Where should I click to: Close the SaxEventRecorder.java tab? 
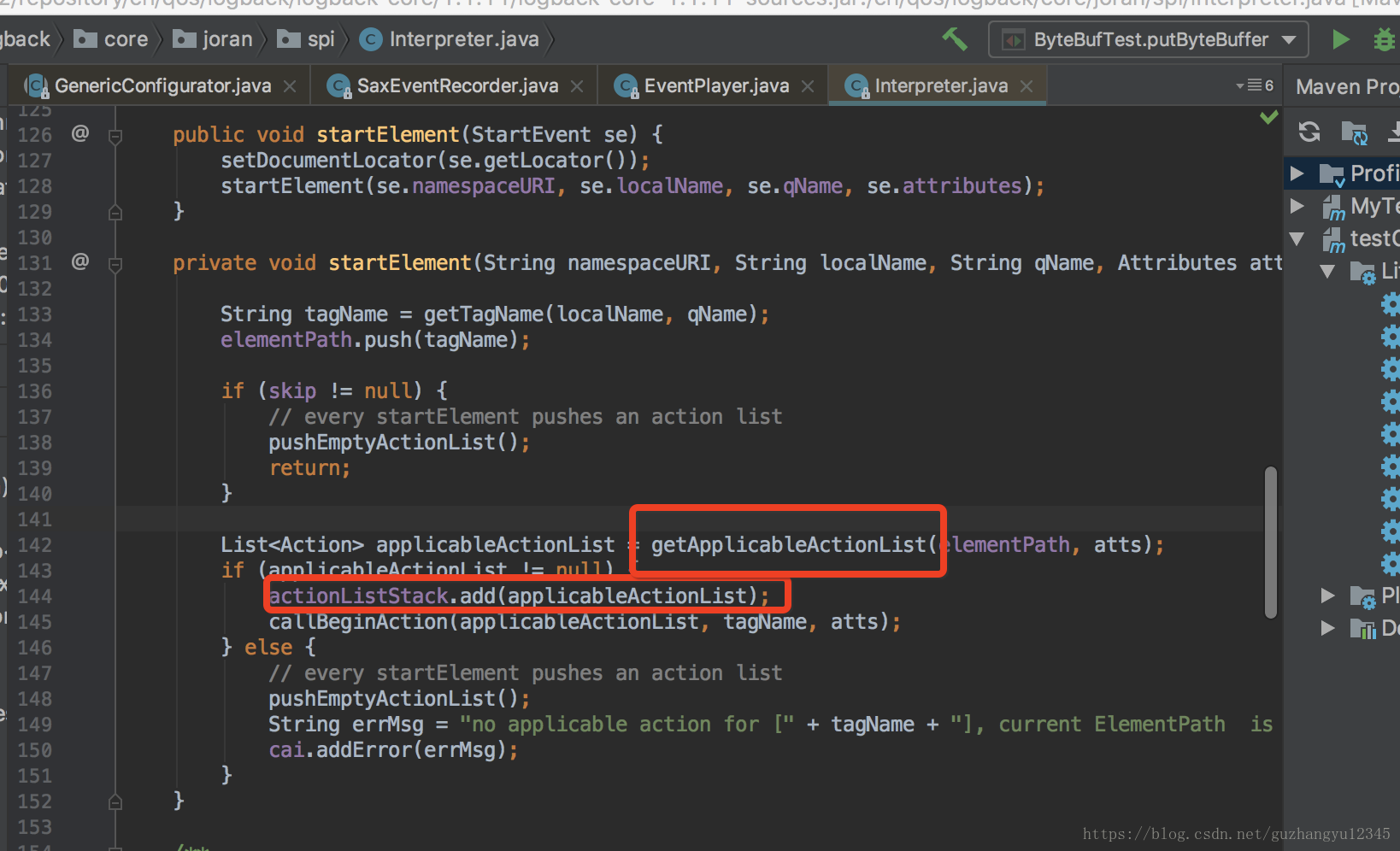point(577,86)
